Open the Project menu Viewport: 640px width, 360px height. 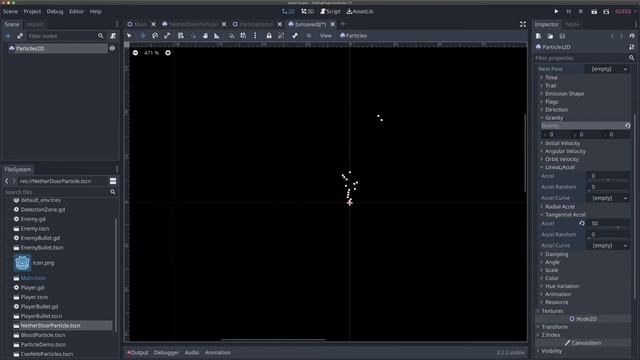pos(32,11)
